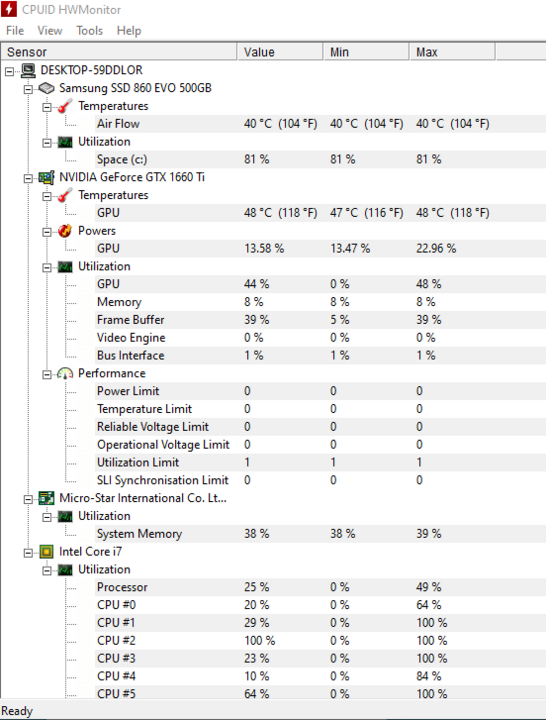Screen dimensions: 546x720
Task: Click the Performance gauge icon
Action: [65, 373]
